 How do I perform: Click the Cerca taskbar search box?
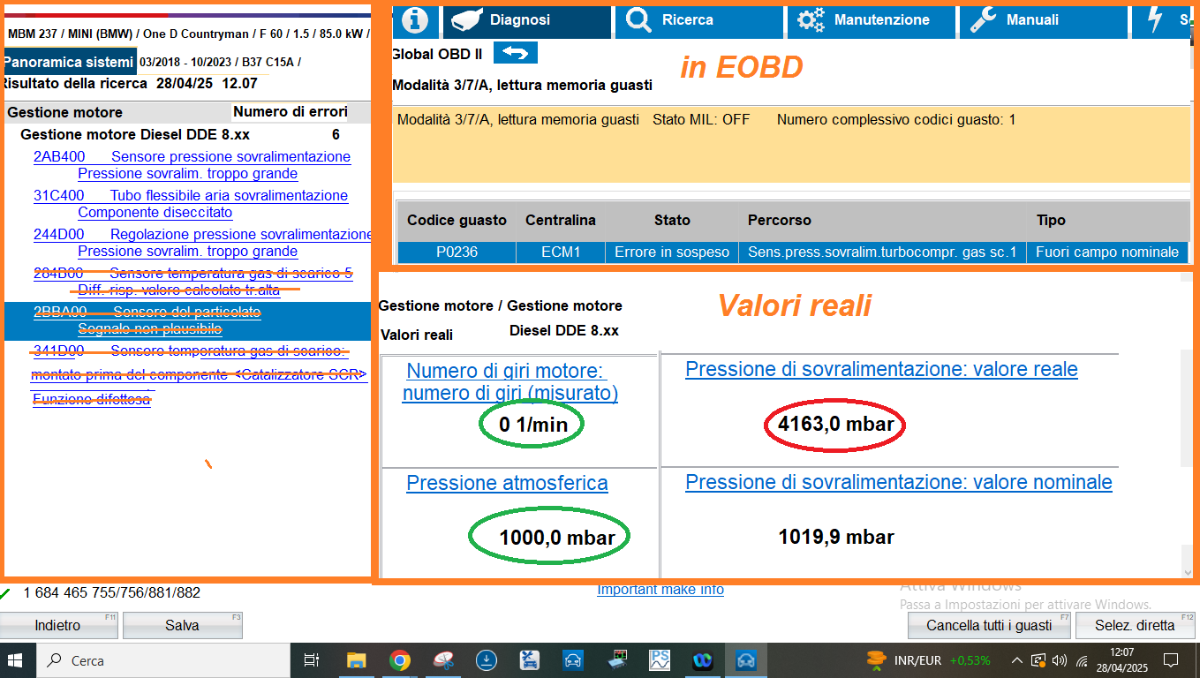[x=163, y=661]
